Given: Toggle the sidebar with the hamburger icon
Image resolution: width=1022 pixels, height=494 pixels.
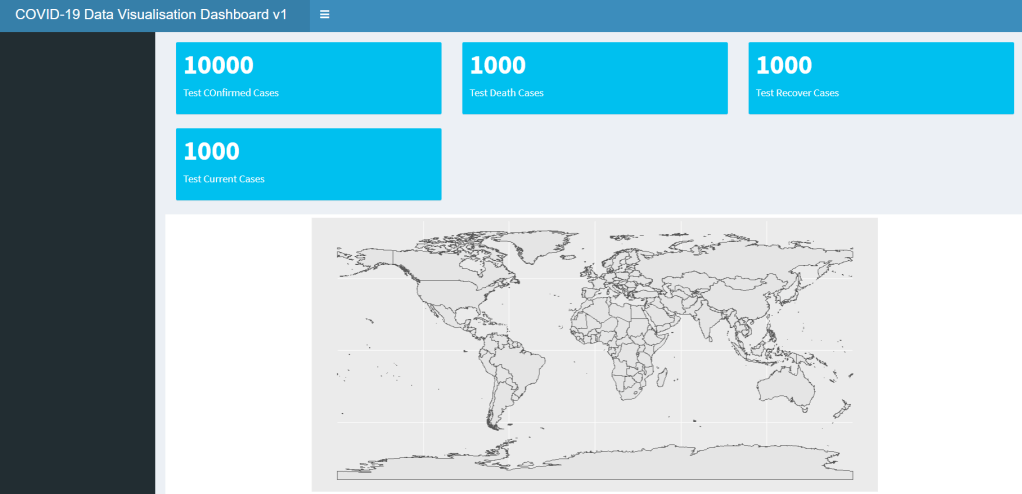Looking at the screenshot, I should 325,15.
